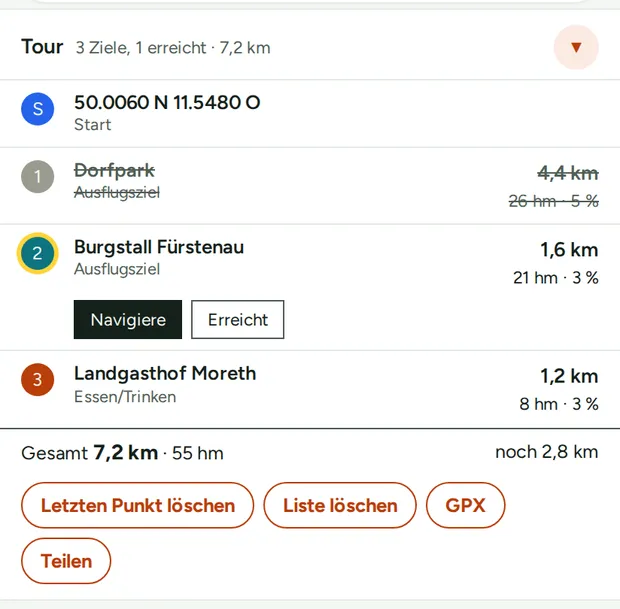This screenshot has height=609, width=620.
Task: Click the grey number 1 waypoint badge
Action: 38,176
